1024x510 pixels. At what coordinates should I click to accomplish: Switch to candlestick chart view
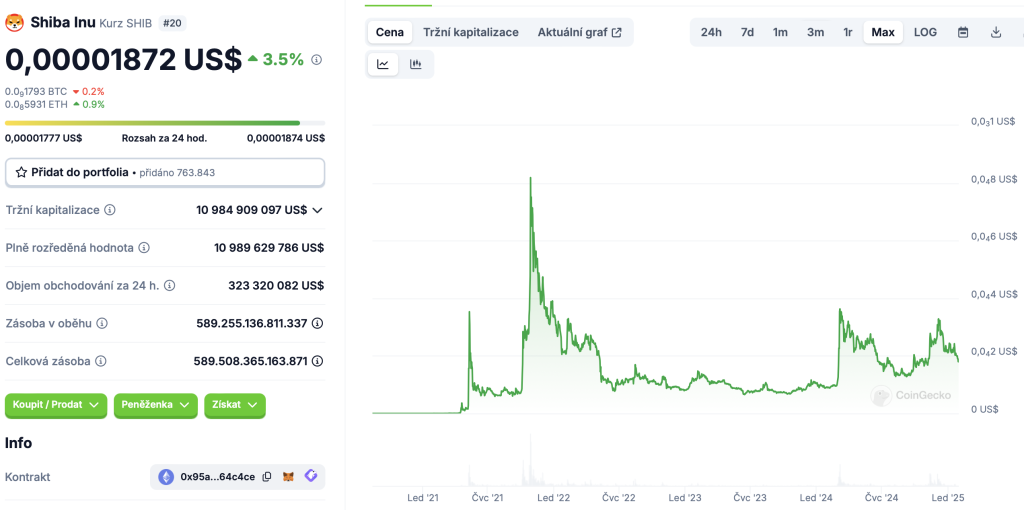click(416, 64)
